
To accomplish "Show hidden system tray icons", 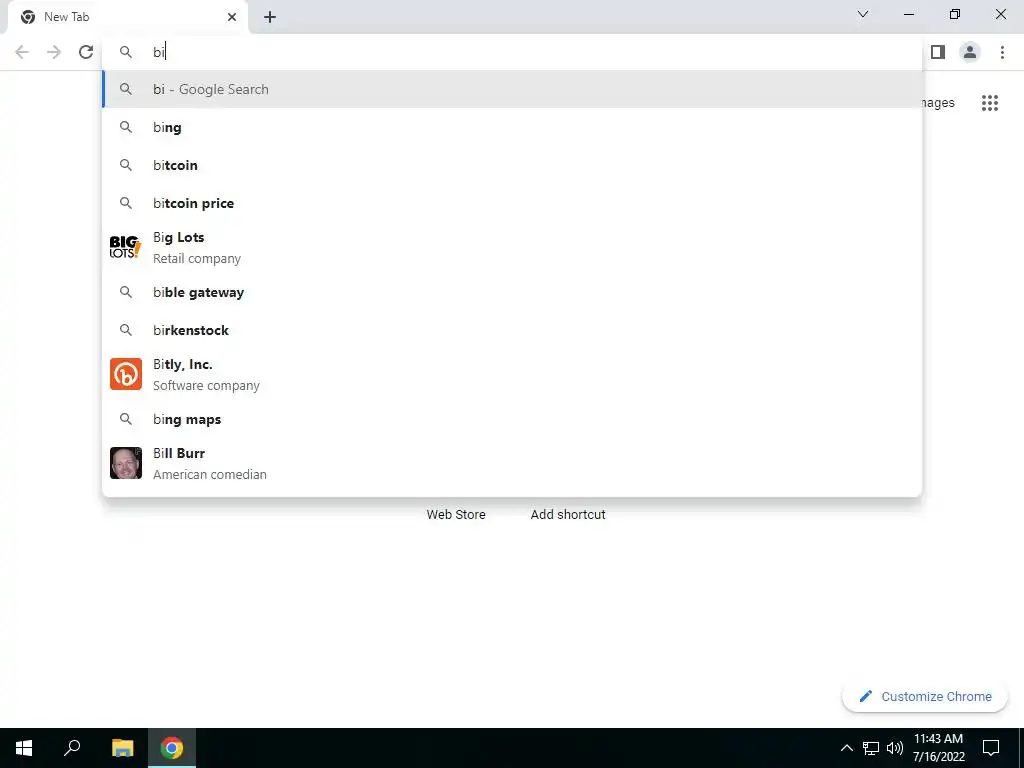I will (x=846, y=748).
